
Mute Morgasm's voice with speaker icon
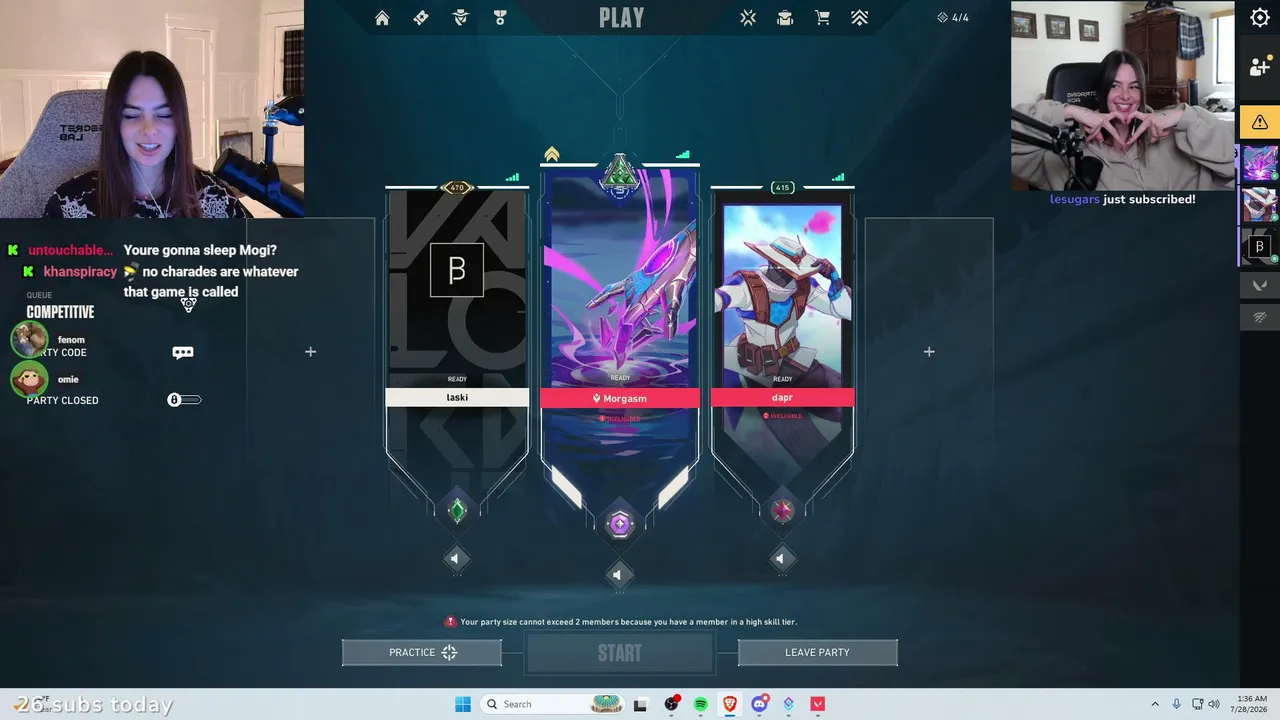(617, 574)
